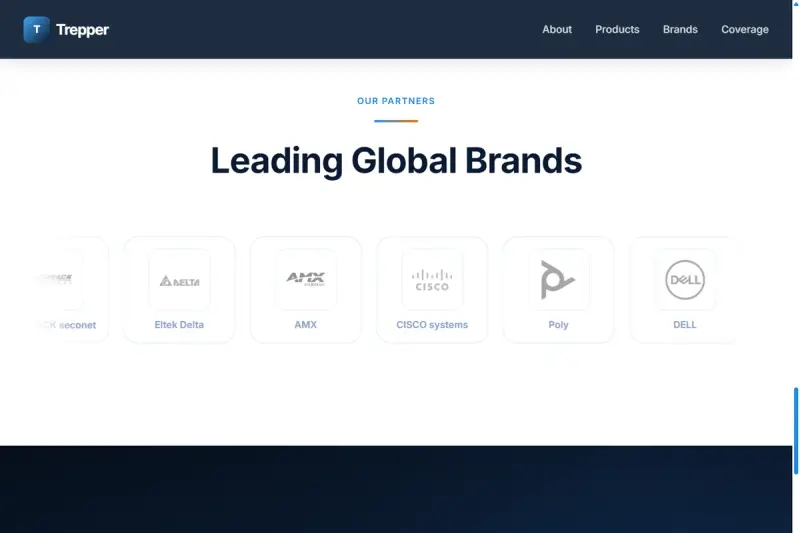800x533 pixels.
Task: Go to the About nav item
Action: pos(557,30)
